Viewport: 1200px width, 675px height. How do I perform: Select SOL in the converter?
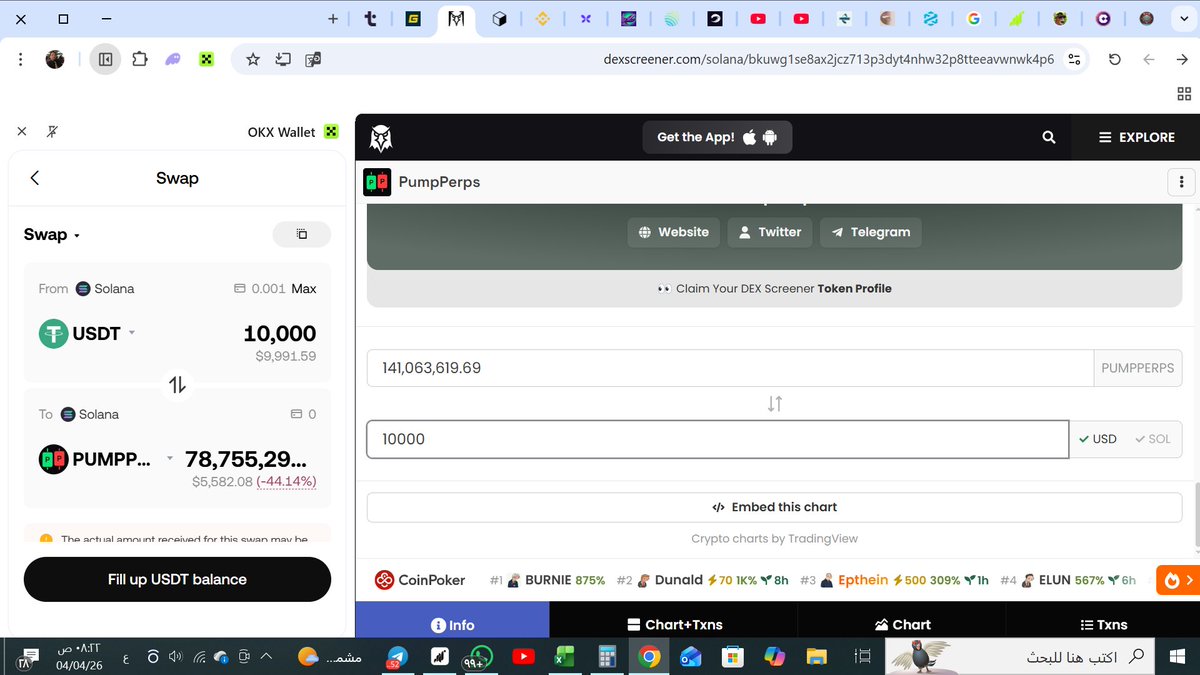[x=1153, y=439]
